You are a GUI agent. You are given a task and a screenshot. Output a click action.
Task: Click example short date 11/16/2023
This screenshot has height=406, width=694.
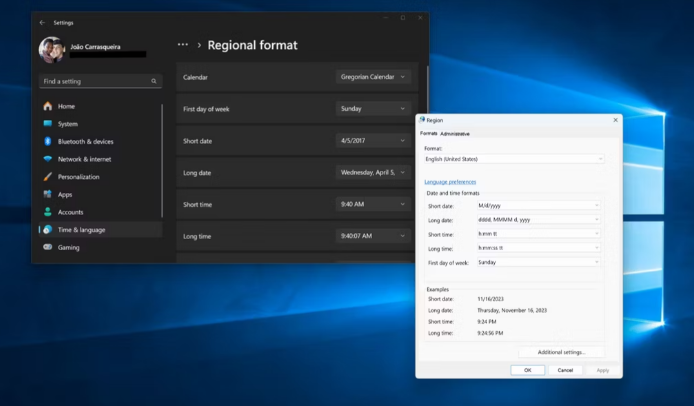pyautogui.click(x=490, y=299)
